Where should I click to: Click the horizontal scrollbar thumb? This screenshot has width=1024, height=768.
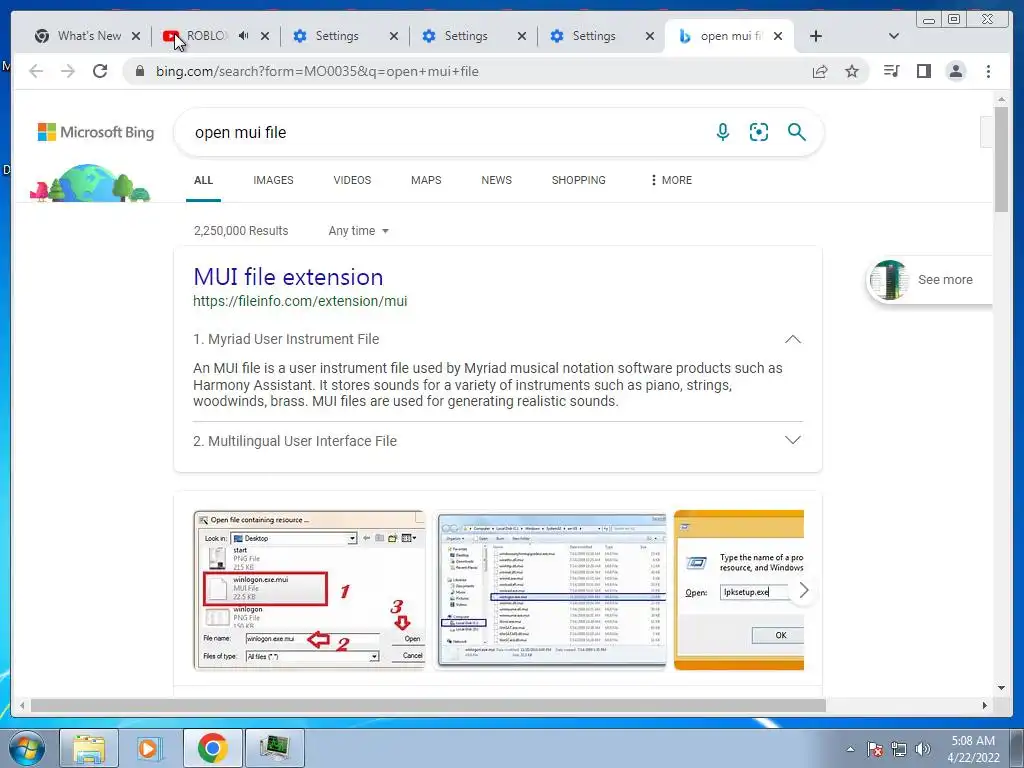[x=428, y=705]
